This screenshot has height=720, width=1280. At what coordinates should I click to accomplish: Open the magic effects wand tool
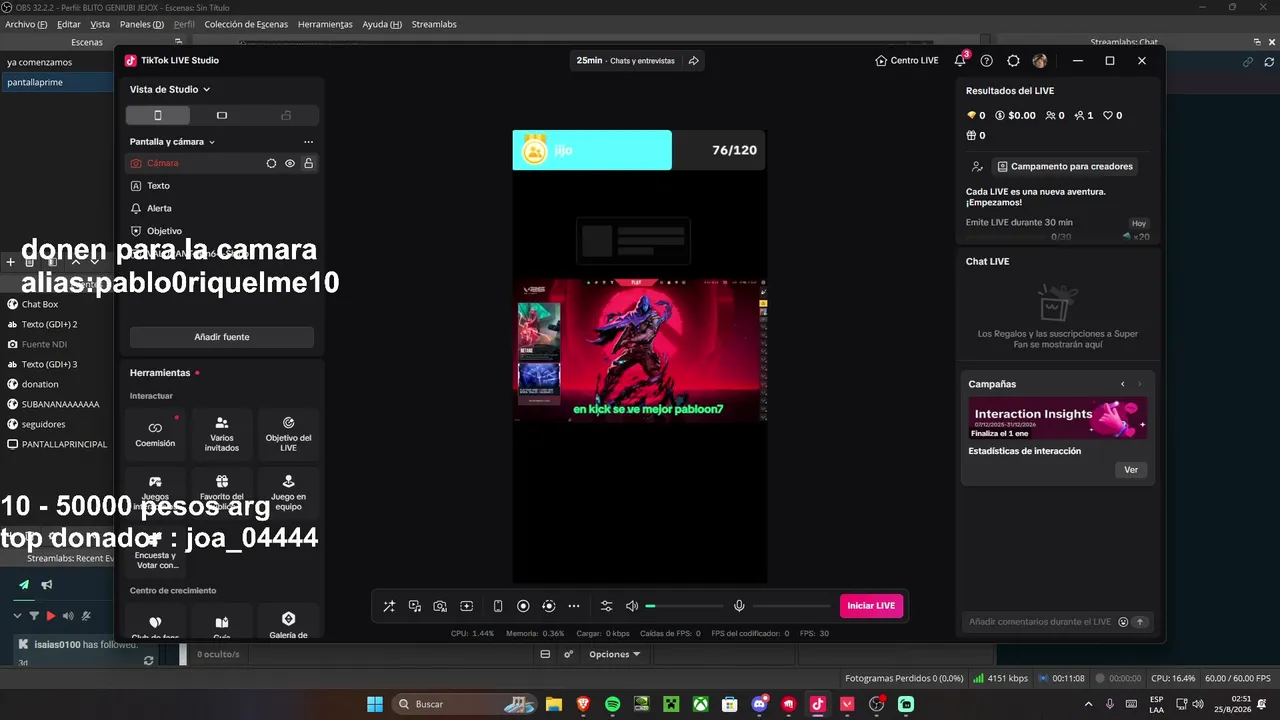pyautogui.click(x=389, y=606)
